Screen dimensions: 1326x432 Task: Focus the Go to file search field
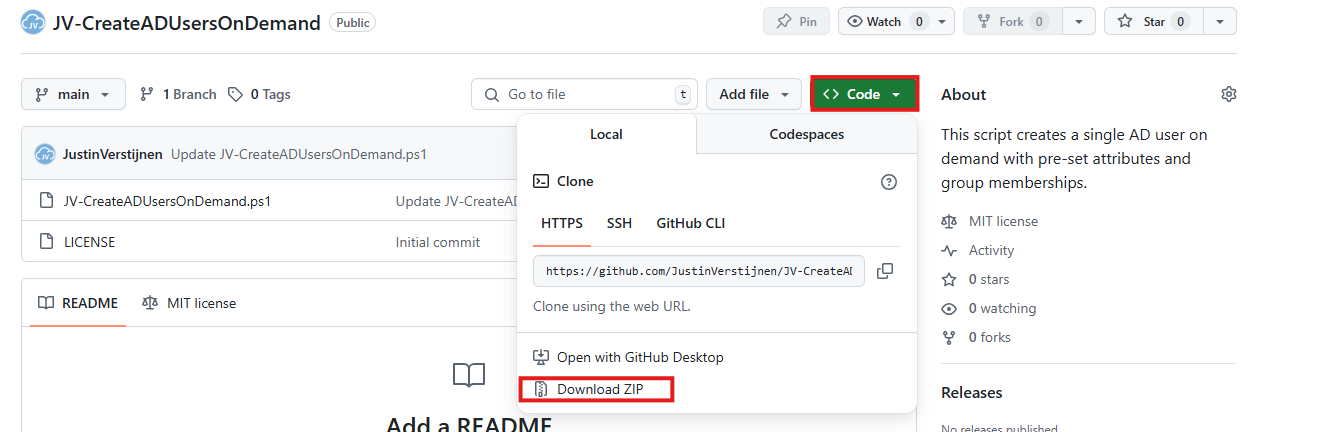584,94
